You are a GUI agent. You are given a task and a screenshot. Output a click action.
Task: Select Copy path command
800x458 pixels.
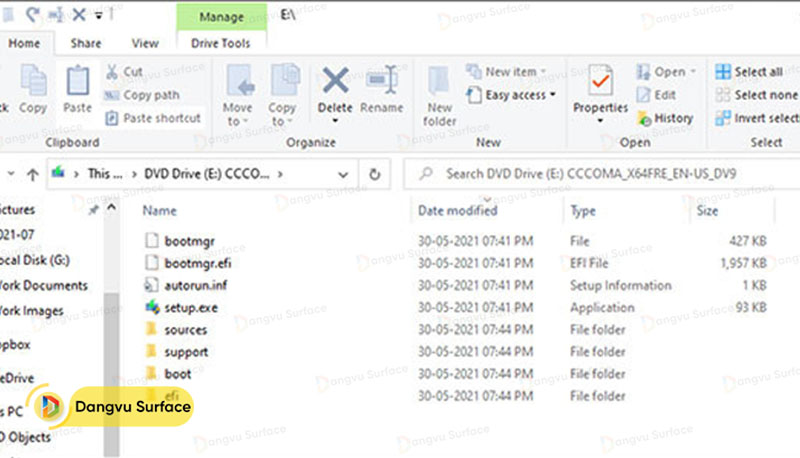click(x=142, y=95)
